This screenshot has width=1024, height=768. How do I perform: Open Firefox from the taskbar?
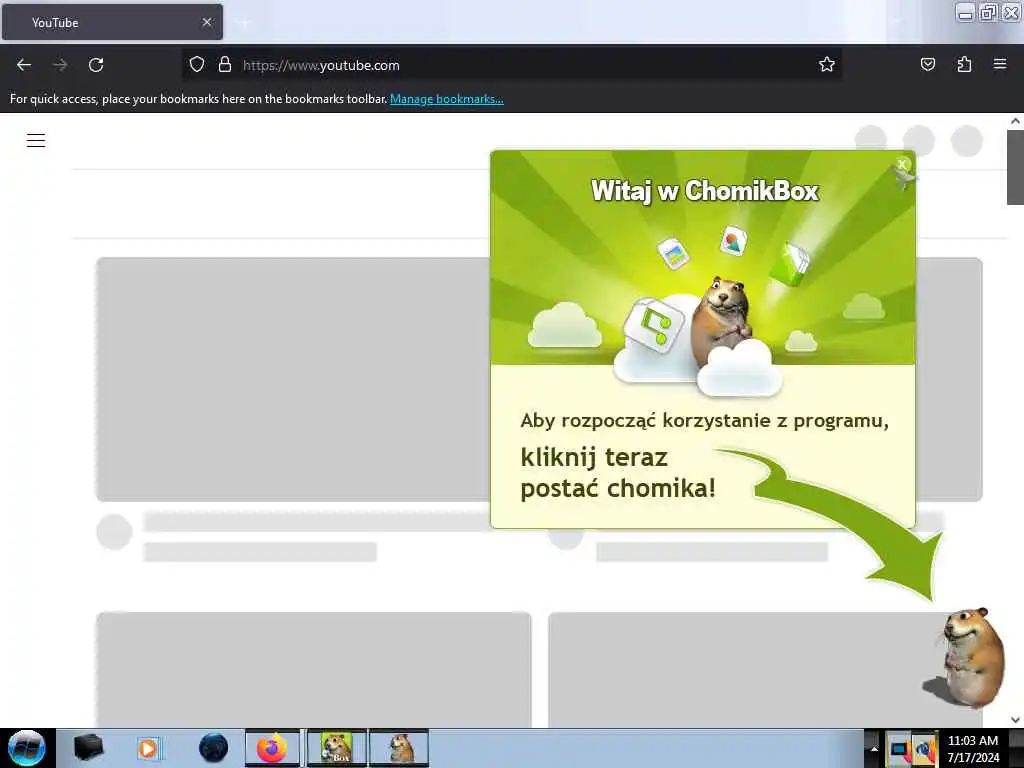point(272,748)
